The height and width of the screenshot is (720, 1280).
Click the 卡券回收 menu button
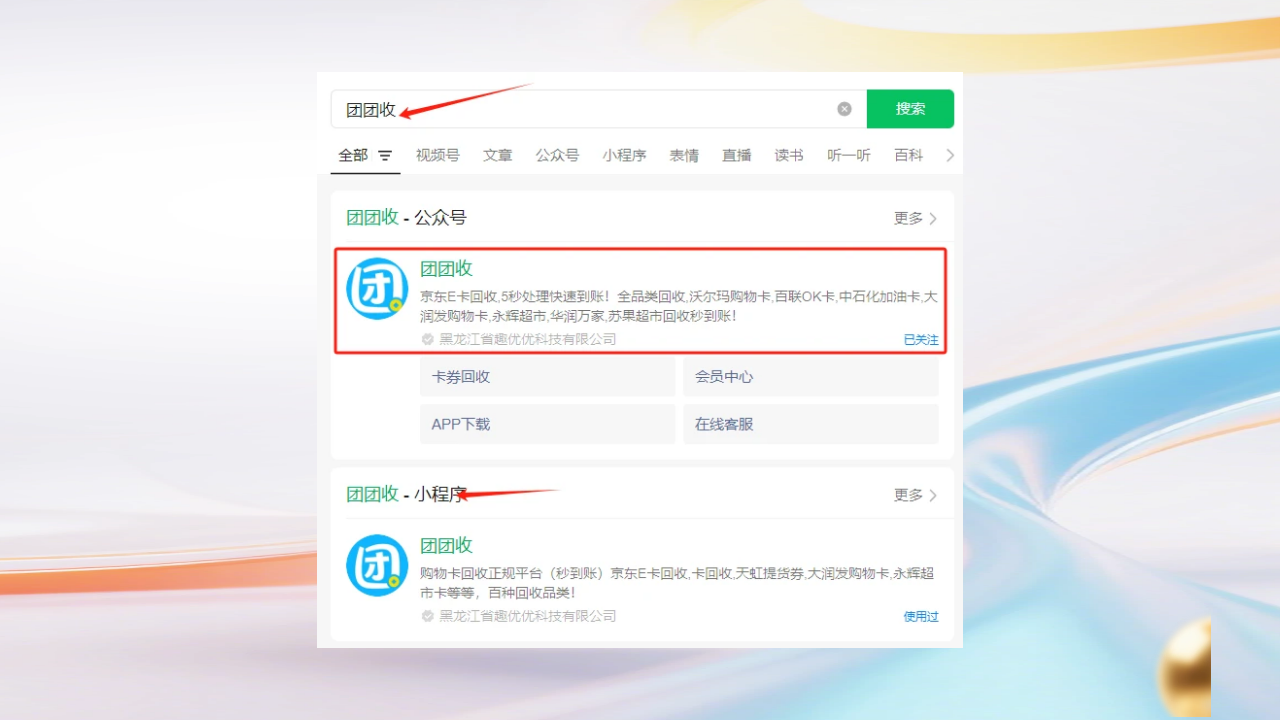548,377
